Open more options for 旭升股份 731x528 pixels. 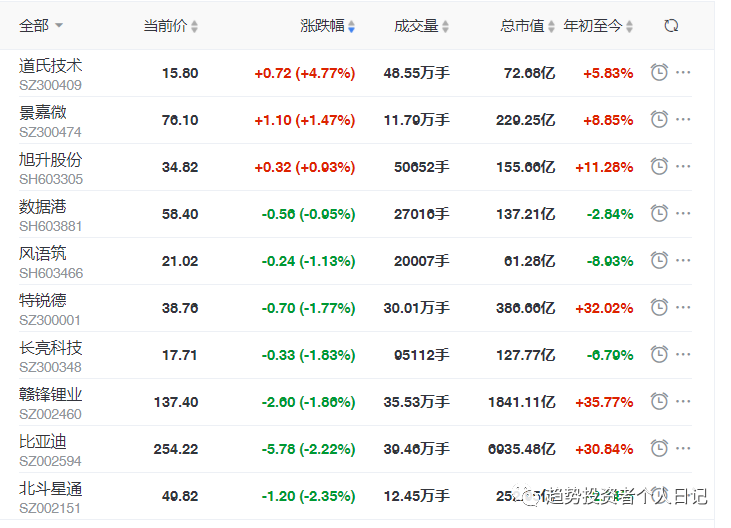pos(683,166)
